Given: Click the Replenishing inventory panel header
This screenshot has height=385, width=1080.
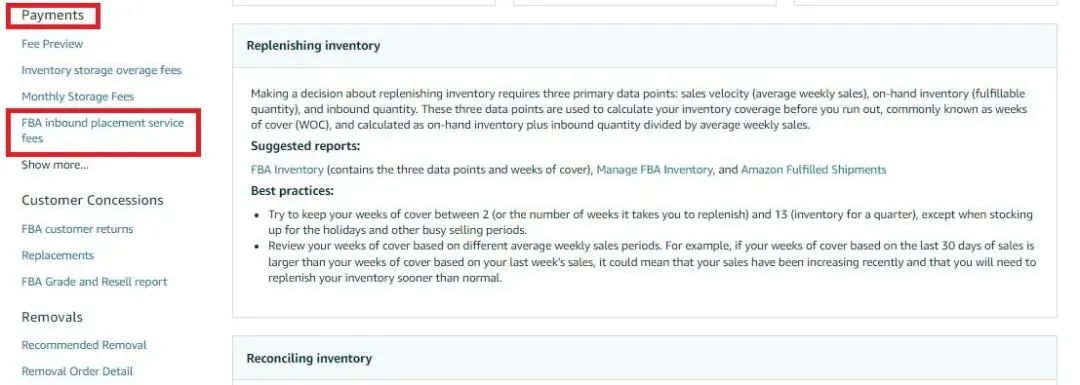Looking at the screenshot, I should 645,46.
